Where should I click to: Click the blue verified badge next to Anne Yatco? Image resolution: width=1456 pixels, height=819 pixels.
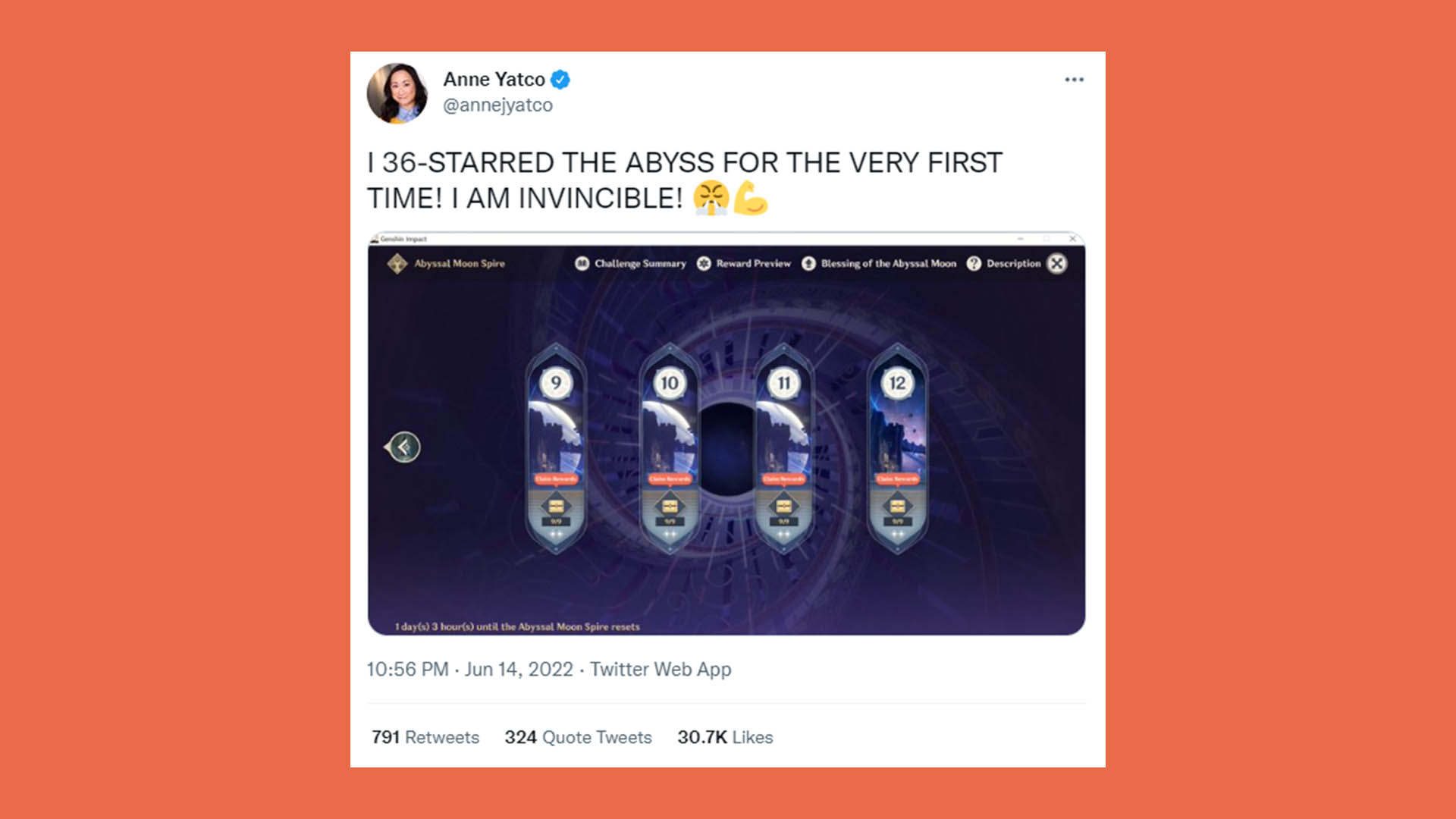point(560,80)
